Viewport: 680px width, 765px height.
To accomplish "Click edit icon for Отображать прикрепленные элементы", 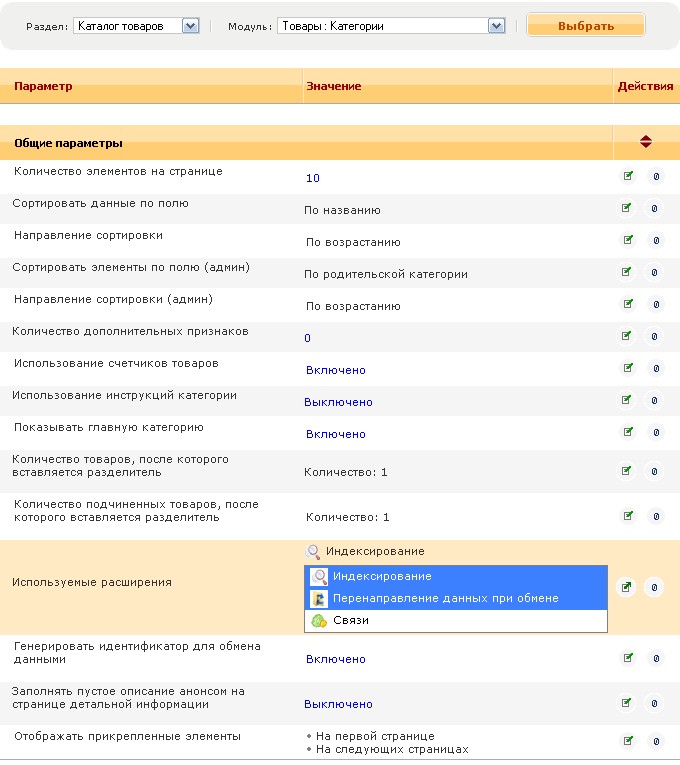I will pyautogui.click(x=627, y=740).
